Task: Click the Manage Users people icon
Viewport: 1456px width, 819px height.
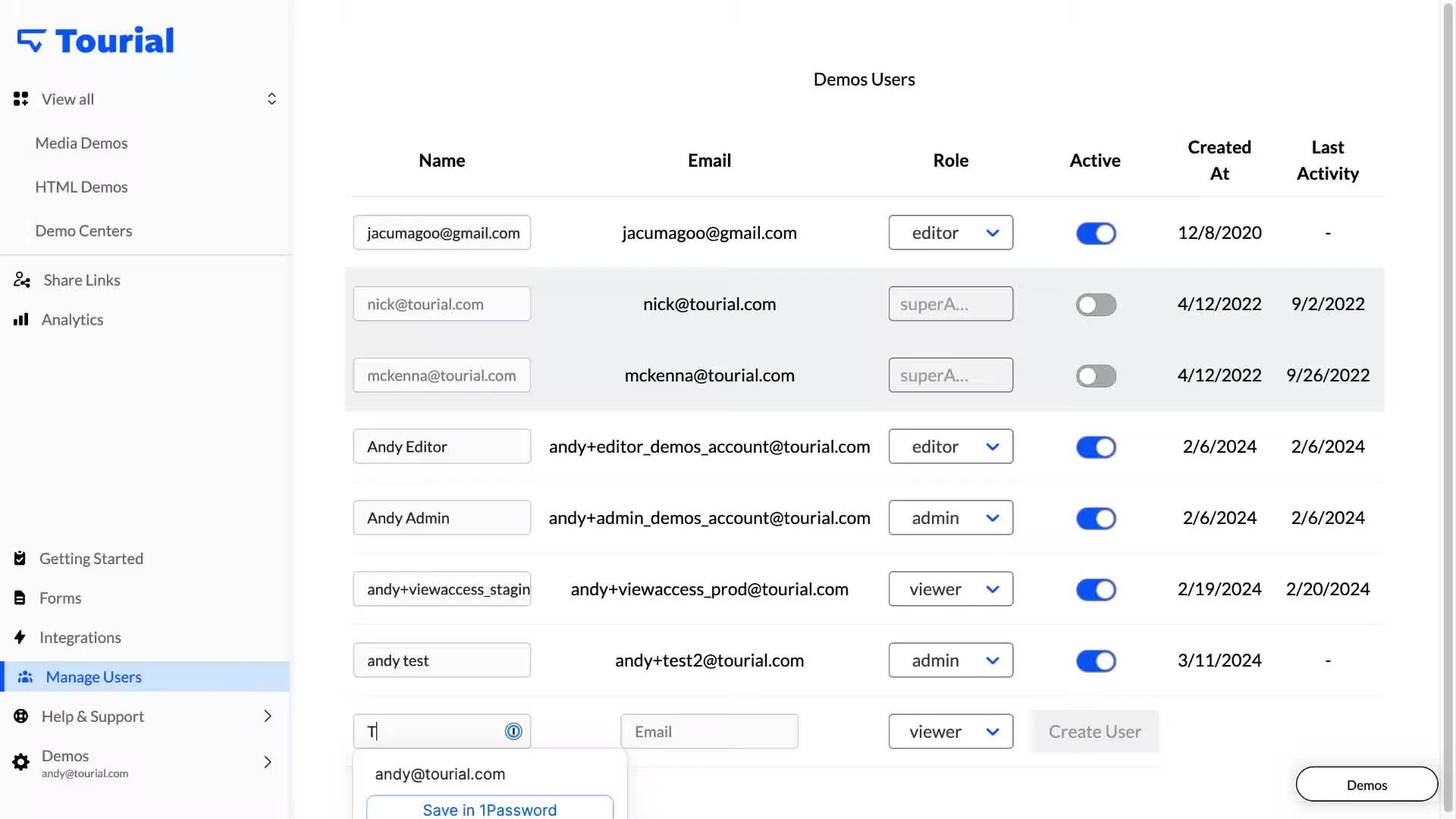Action: click(x=25, y=676)
